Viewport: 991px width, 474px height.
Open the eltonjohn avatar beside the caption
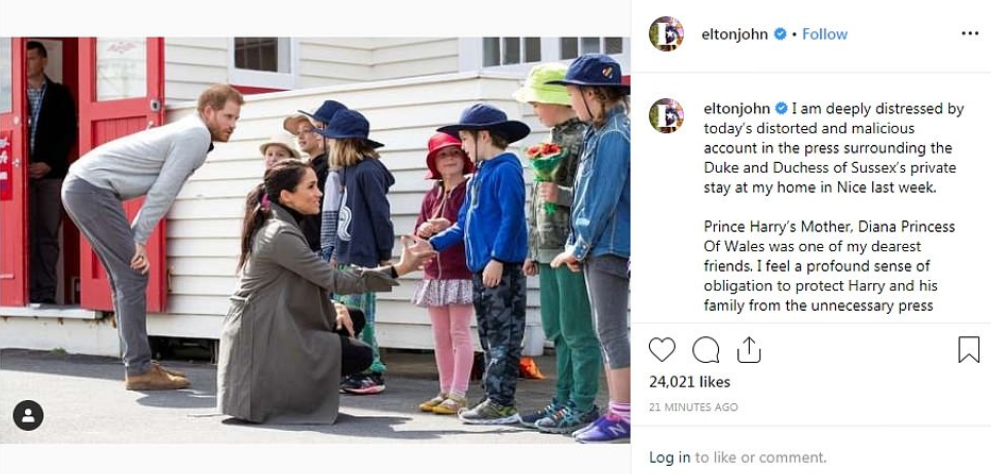point(666,115)
